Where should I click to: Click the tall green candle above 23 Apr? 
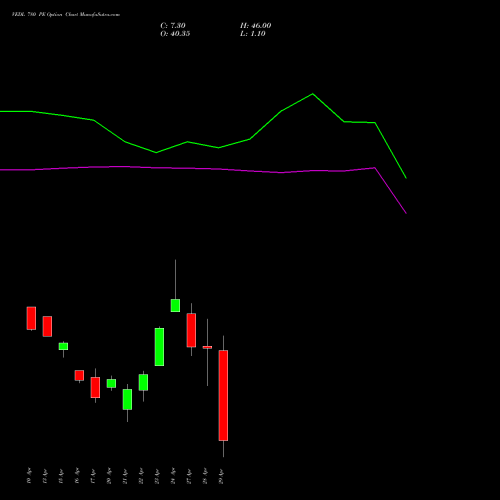(159, 347)
